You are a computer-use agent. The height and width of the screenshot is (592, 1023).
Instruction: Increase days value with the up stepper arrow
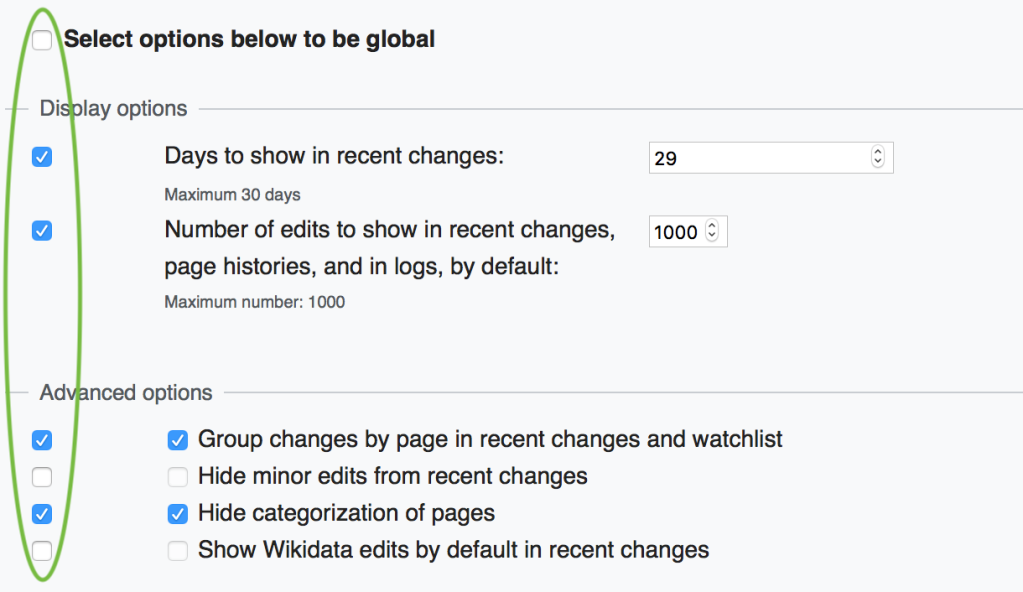(878, 151)
